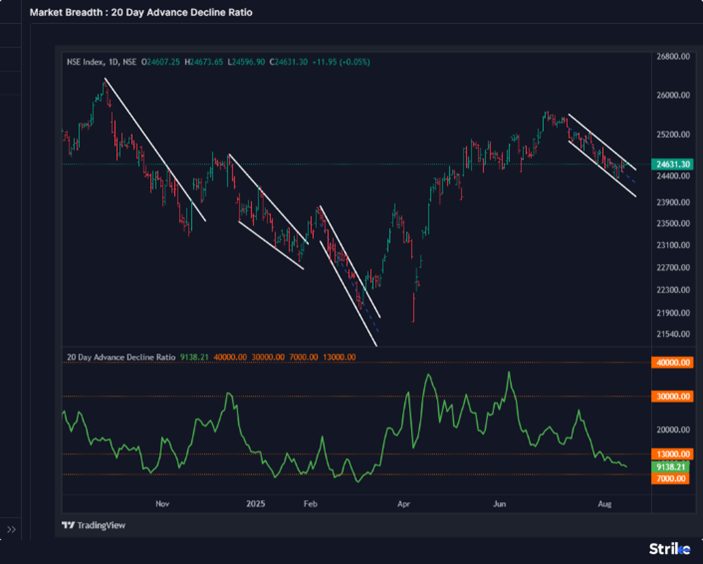Click the current price tag 24631.30
Viewport: 703px width, 564px height.
point(671,164)
